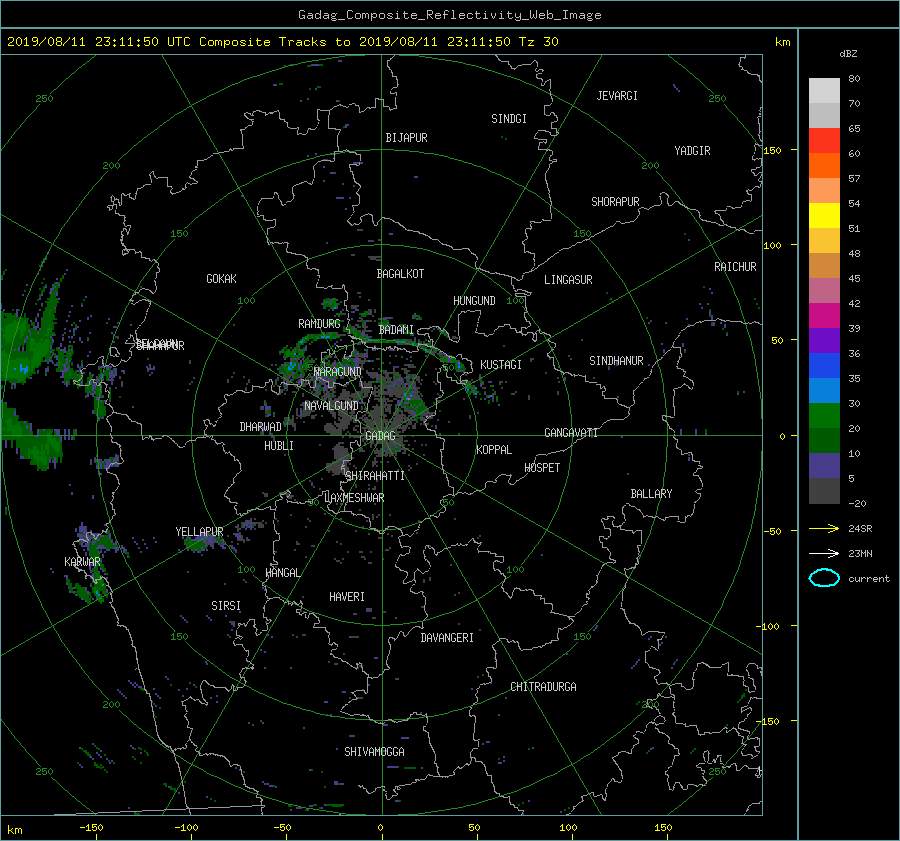Pick the dark orange 57-60 dBZ swatch

point(824,165)
